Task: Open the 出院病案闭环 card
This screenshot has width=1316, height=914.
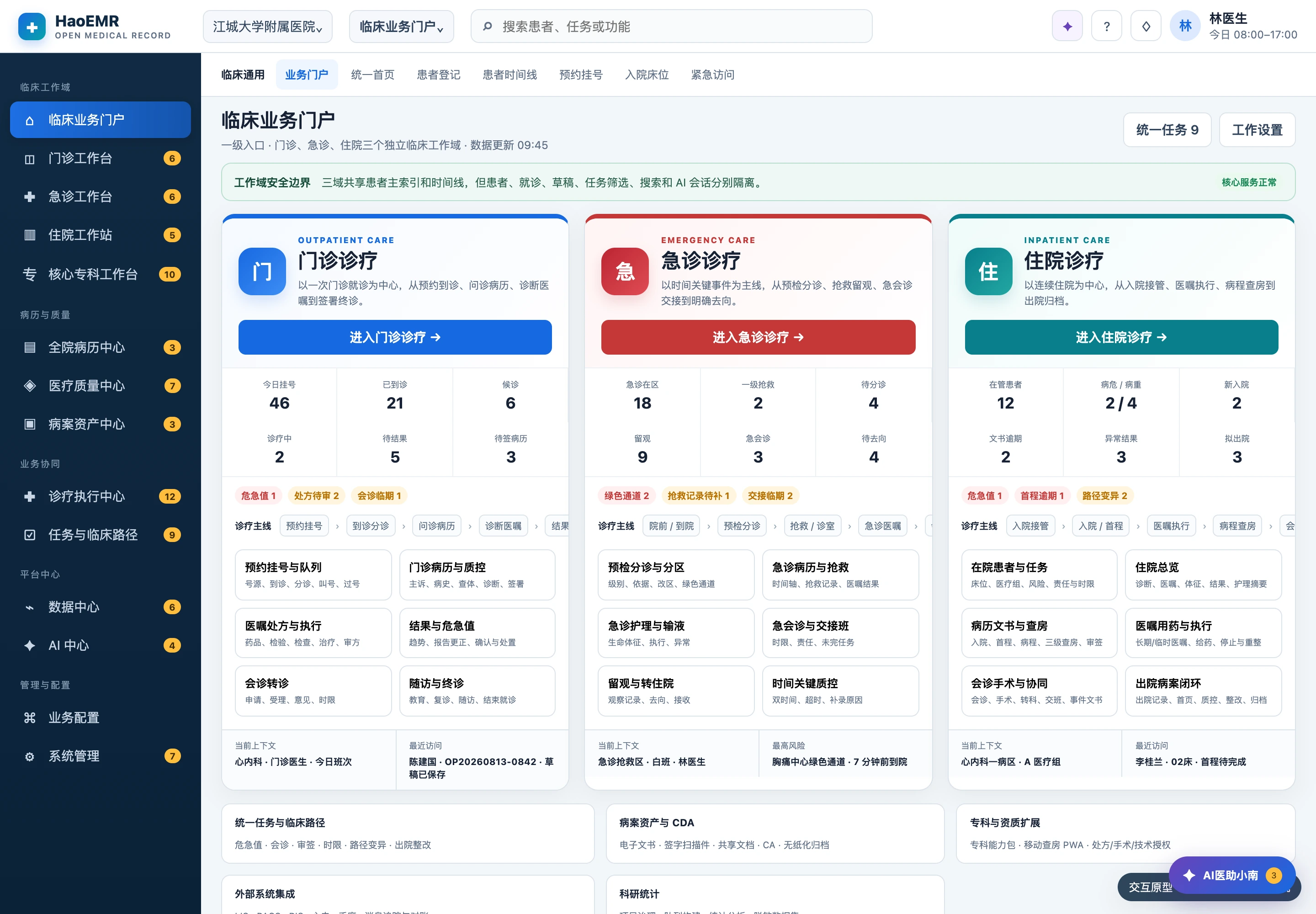Action: pos(1203,691)
